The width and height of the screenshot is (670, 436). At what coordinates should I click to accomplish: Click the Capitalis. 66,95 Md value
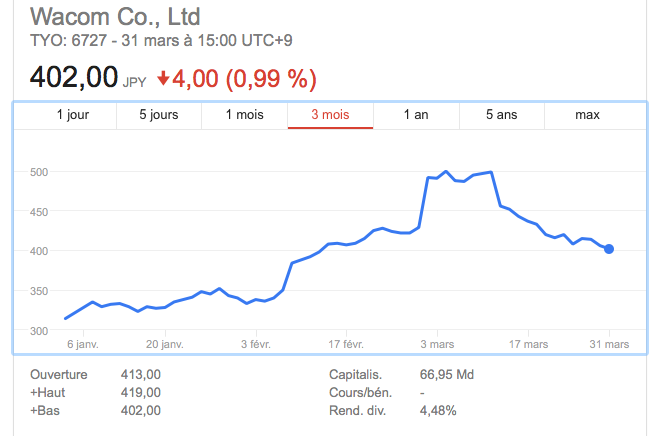447,374
